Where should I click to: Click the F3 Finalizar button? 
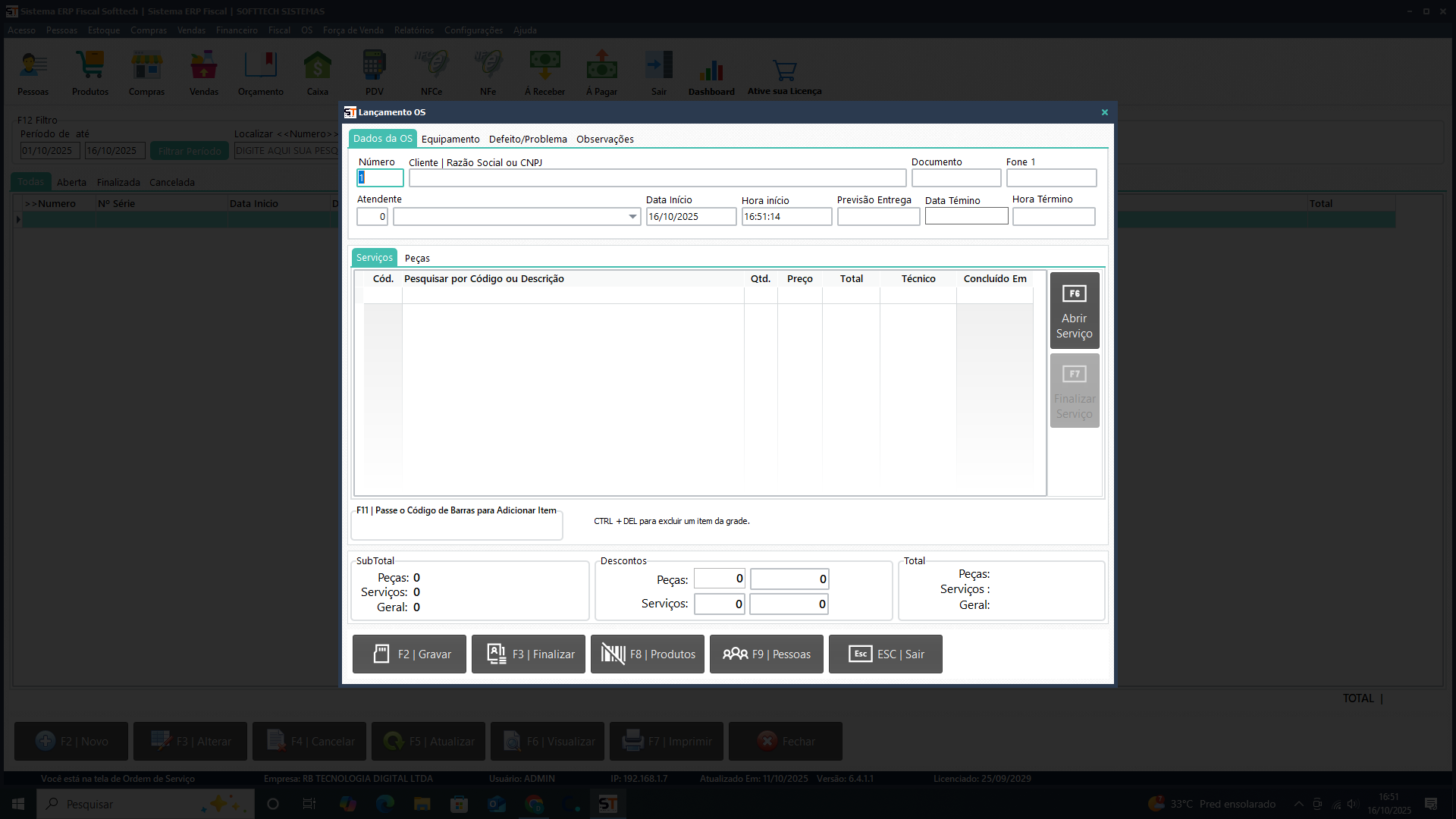pos(529,654)
